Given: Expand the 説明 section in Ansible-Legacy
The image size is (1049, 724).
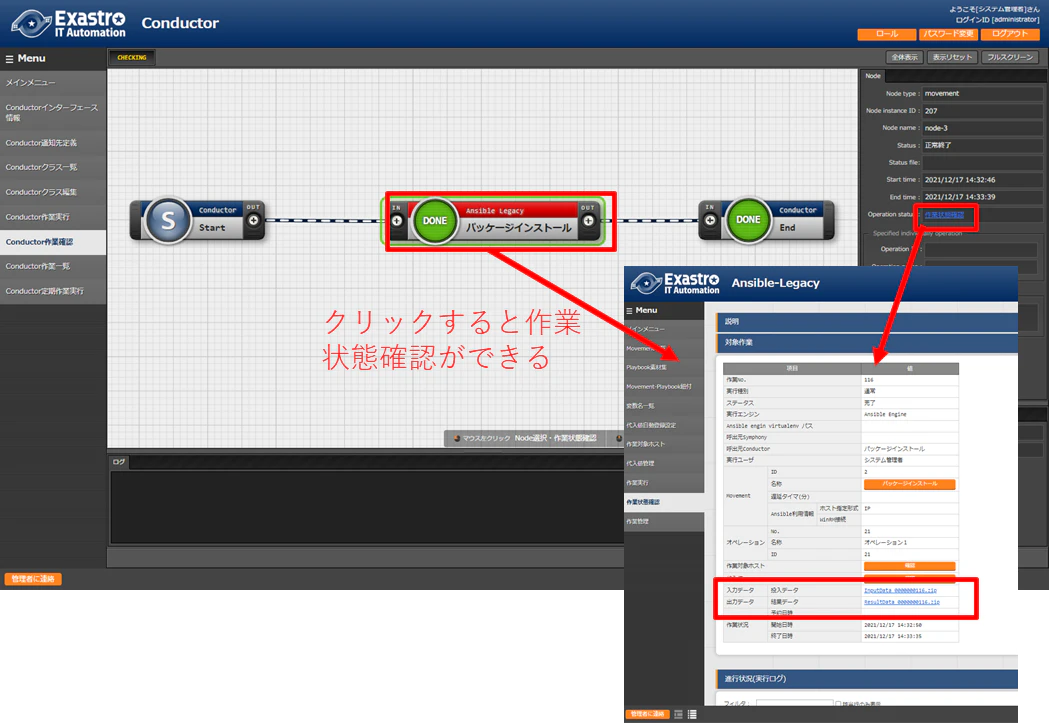Looking at the screenshot, I should (x=866, y=322).
